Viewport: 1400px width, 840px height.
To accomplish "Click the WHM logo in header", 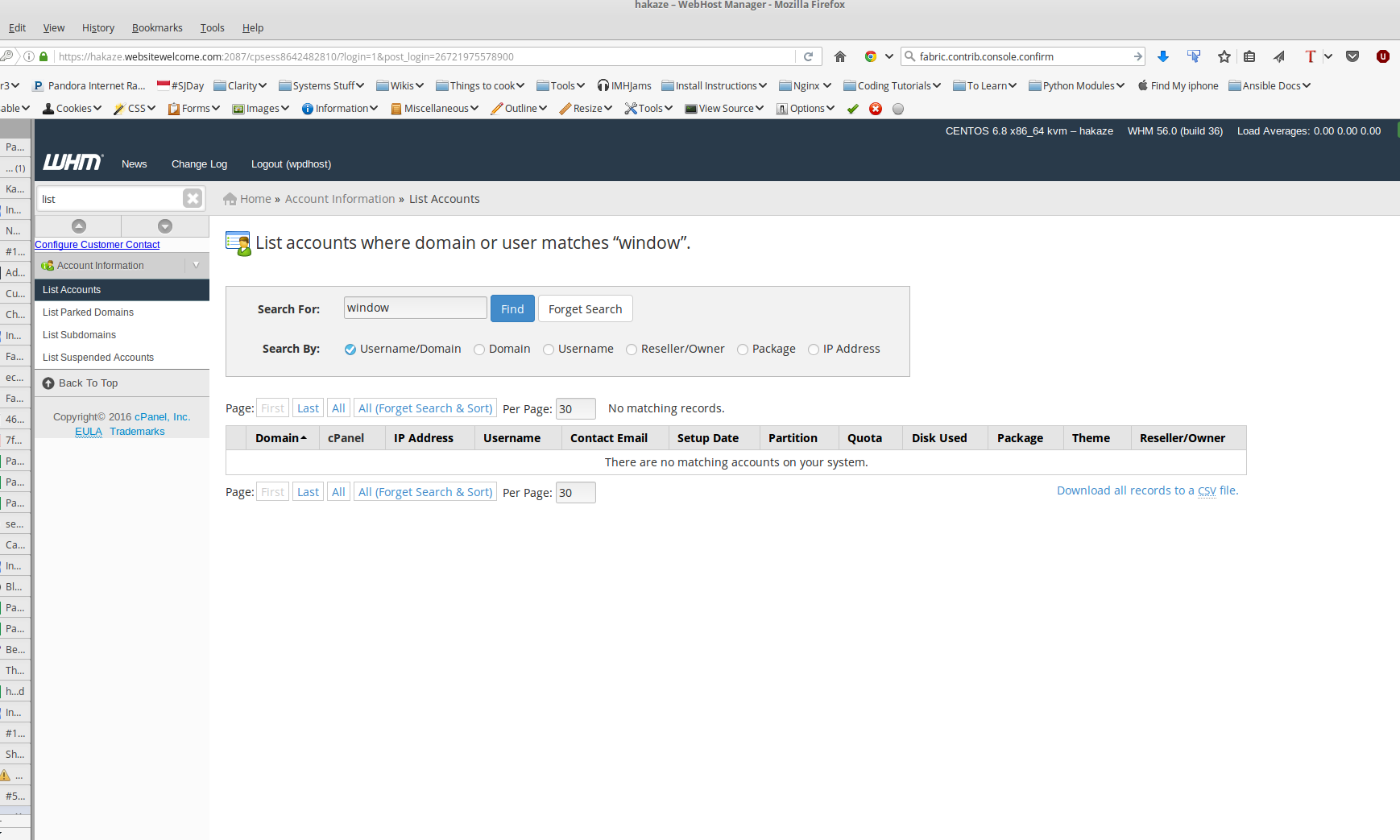I will click(72, 163).
